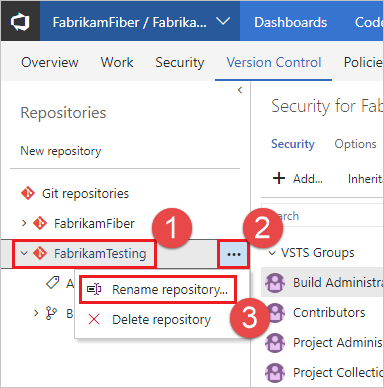384x388 pixels.
Task: Click the Project Administrators avatar icon
Action: [x=275, y=343]
